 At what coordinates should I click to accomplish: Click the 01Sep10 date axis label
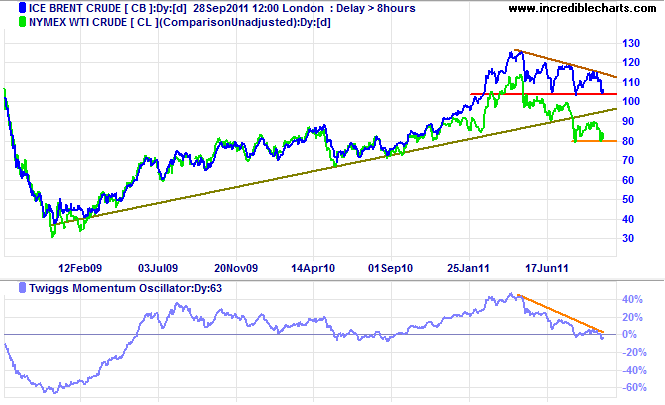click(391, 268)
